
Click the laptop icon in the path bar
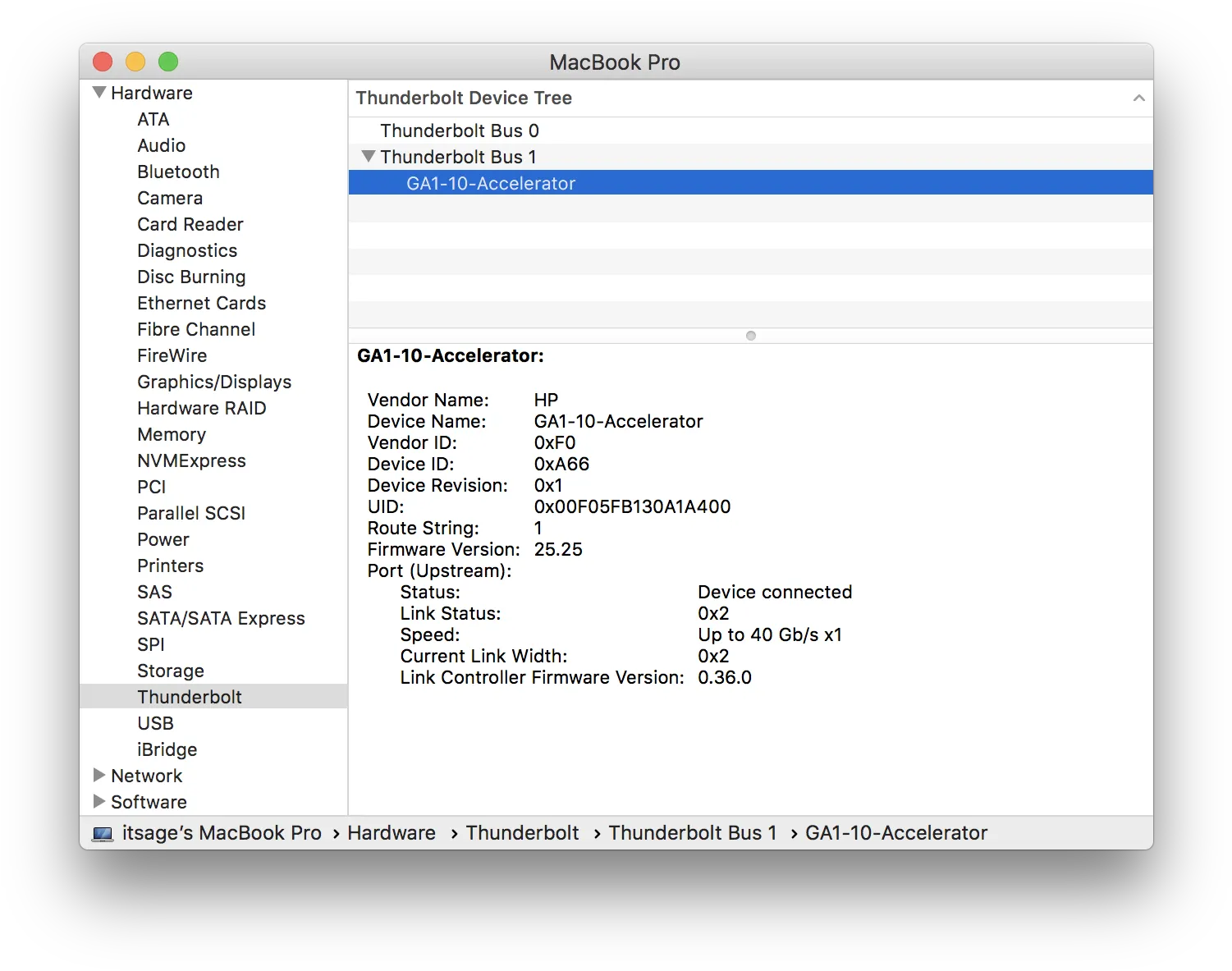coord(103,833)
